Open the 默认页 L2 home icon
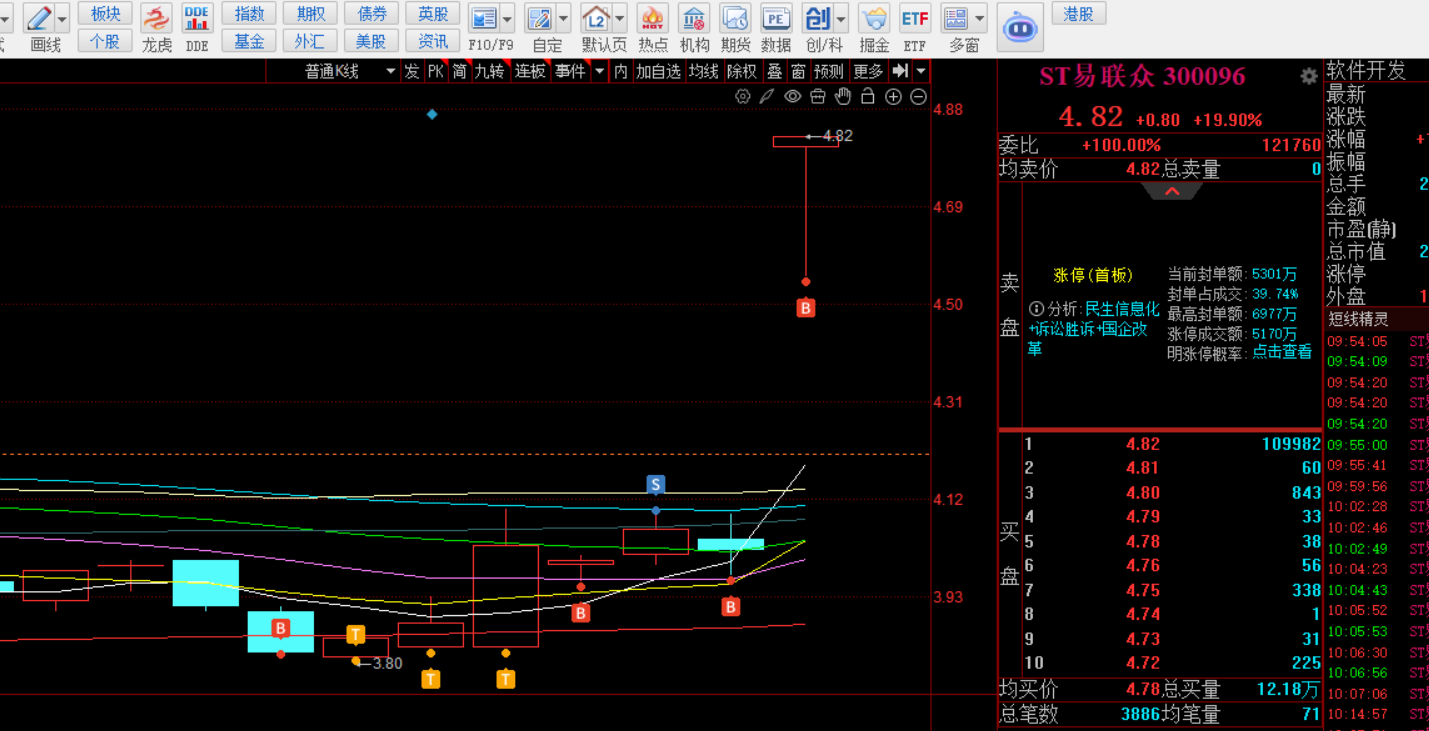1429x731 pixels. pos(596,18)
